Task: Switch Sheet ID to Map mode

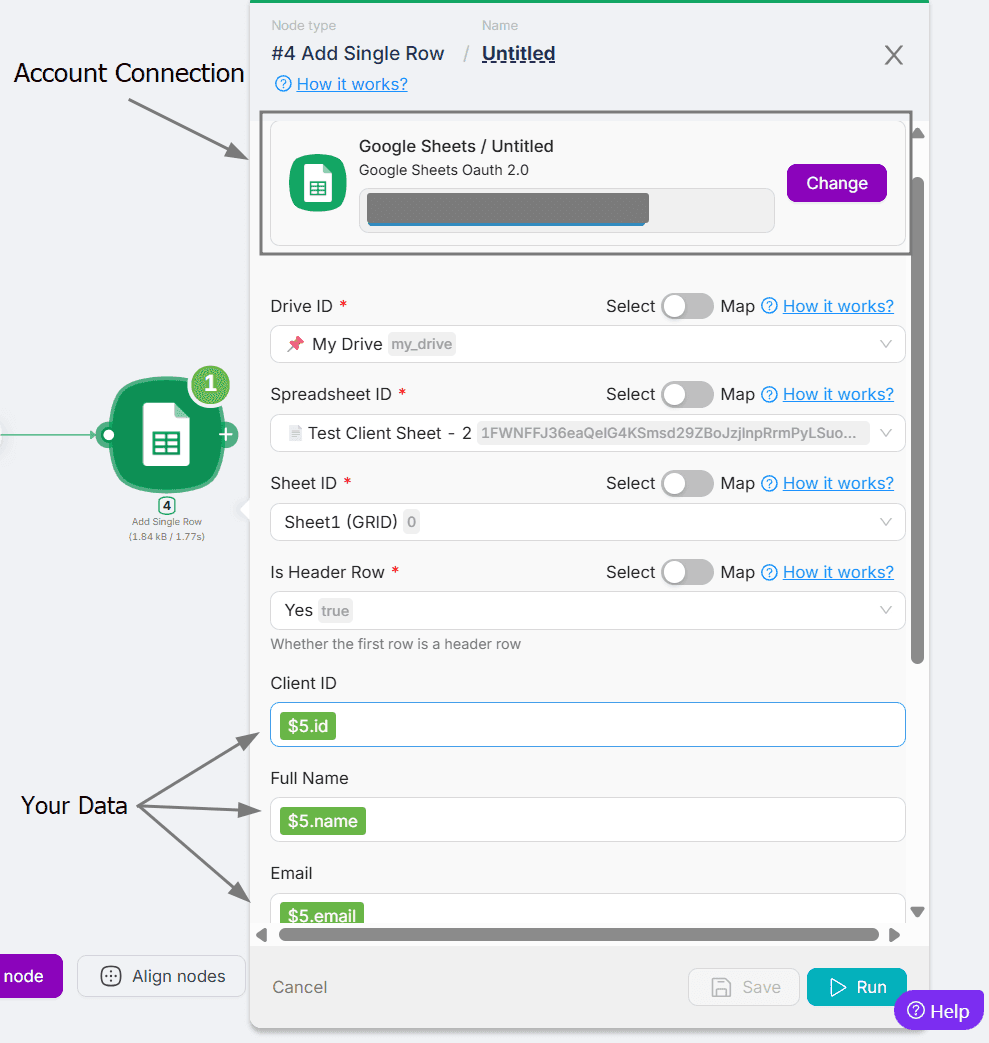Action: [x=687, y=484]
